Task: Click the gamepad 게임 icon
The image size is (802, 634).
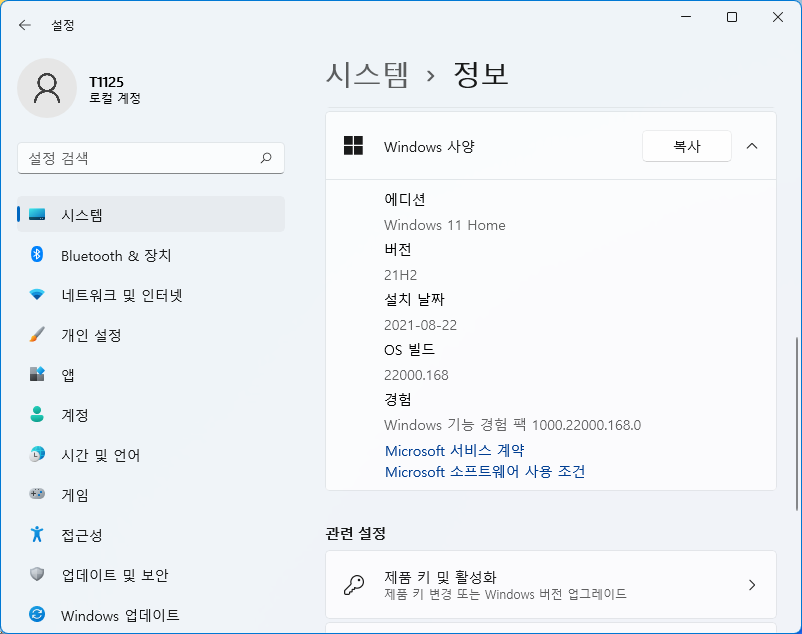Action: click(x=37, y=494)
